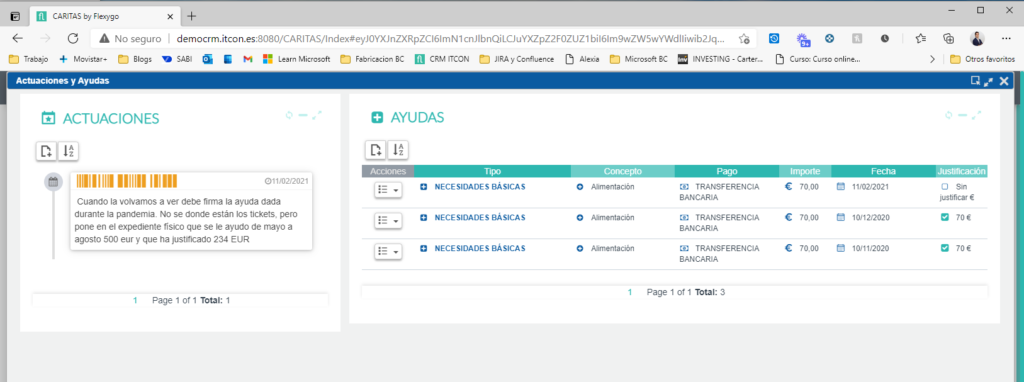Click the search icon in modal header
1024x382 pixels.
(975, 81)
